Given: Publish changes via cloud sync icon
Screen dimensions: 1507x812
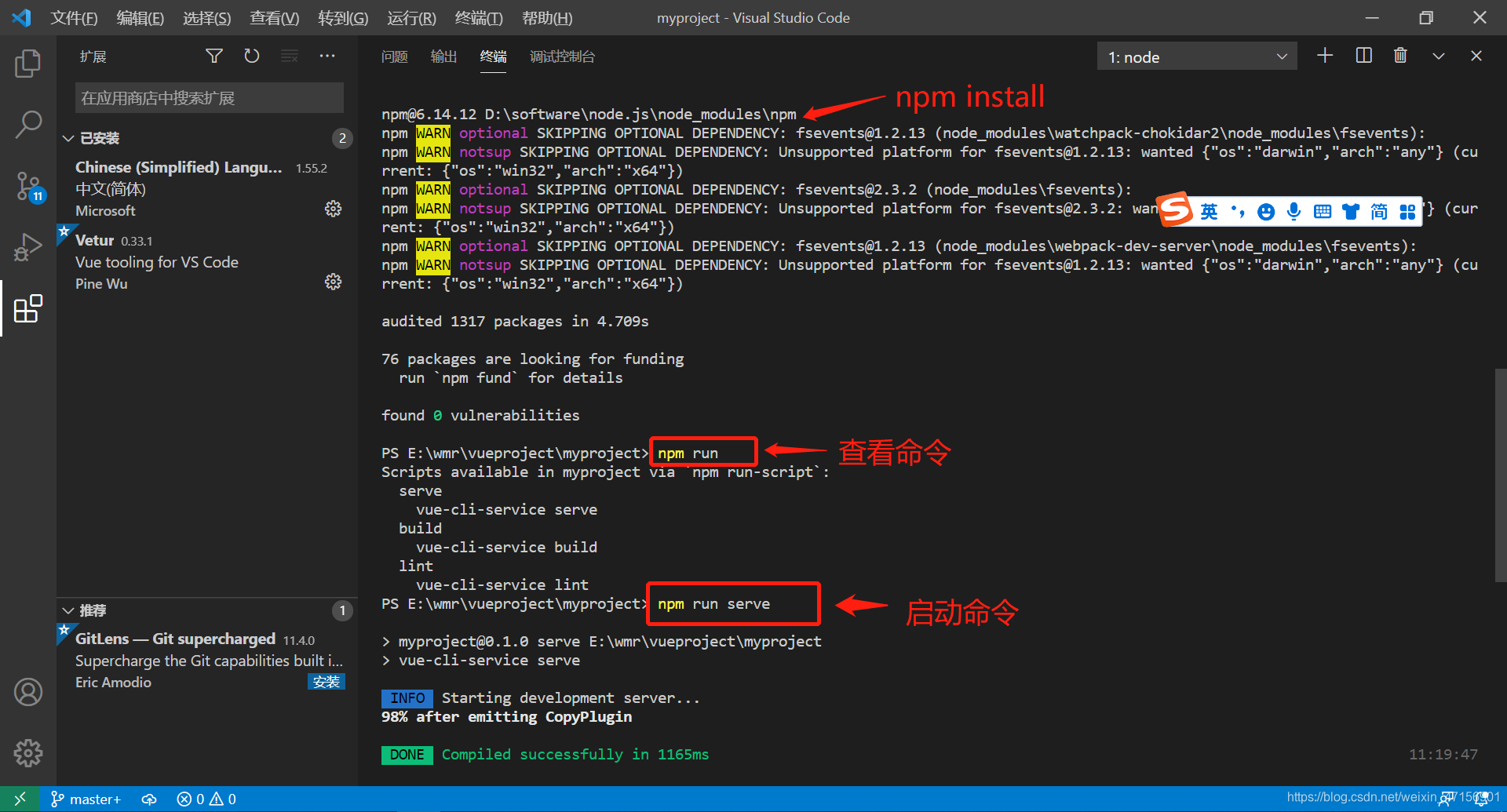Looking at the screenshot, I should [149, 799].
